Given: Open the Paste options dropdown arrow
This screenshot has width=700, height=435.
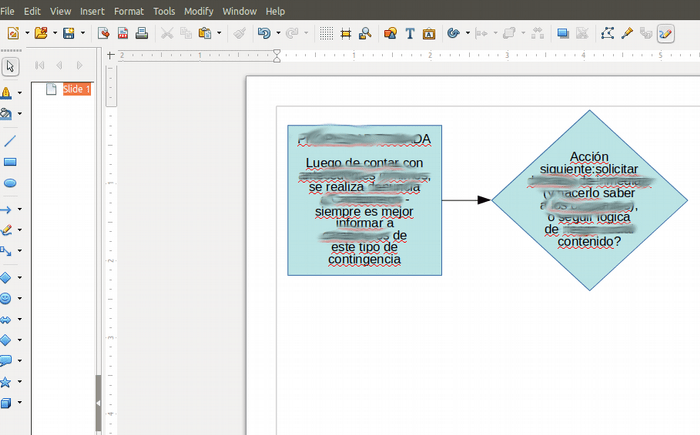Looking at the screenshot, I should [x=219, y=33].
